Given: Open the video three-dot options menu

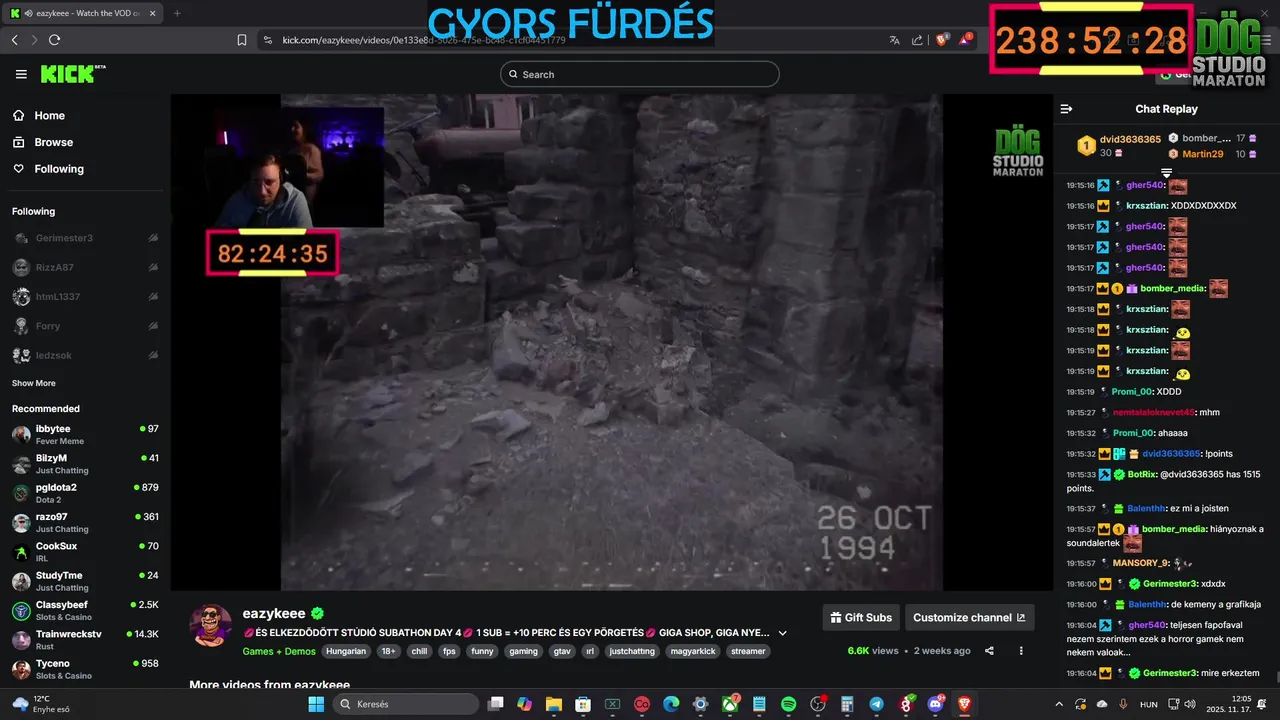Looking at the screenshot, I should click(1021, 650).
